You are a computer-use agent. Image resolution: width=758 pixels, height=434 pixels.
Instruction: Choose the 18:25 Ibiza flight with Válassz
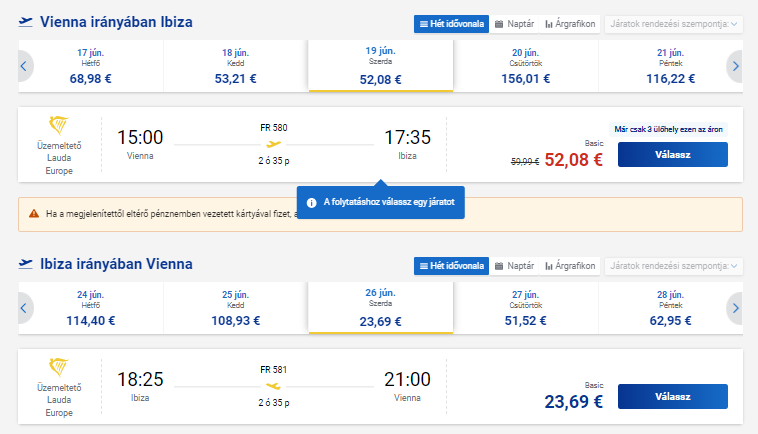click(672, 397)
